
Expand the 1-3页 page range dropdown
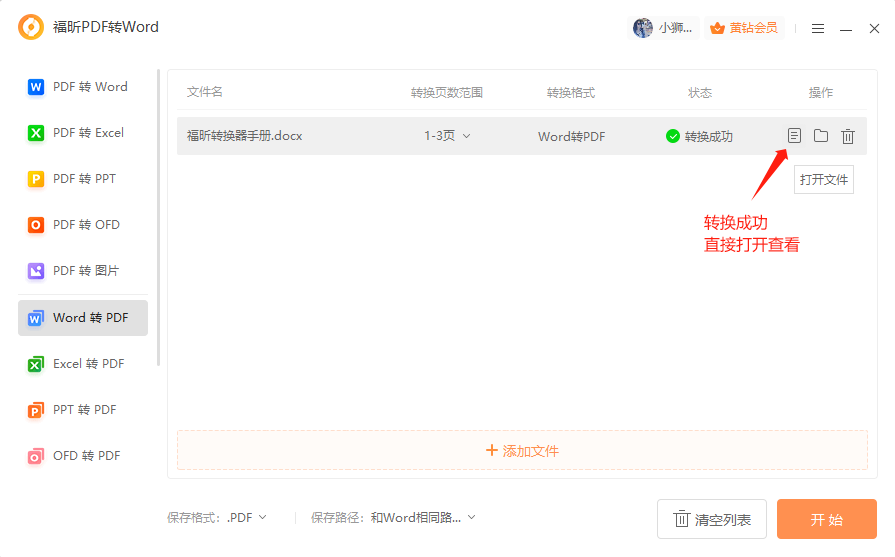point(447,136)
